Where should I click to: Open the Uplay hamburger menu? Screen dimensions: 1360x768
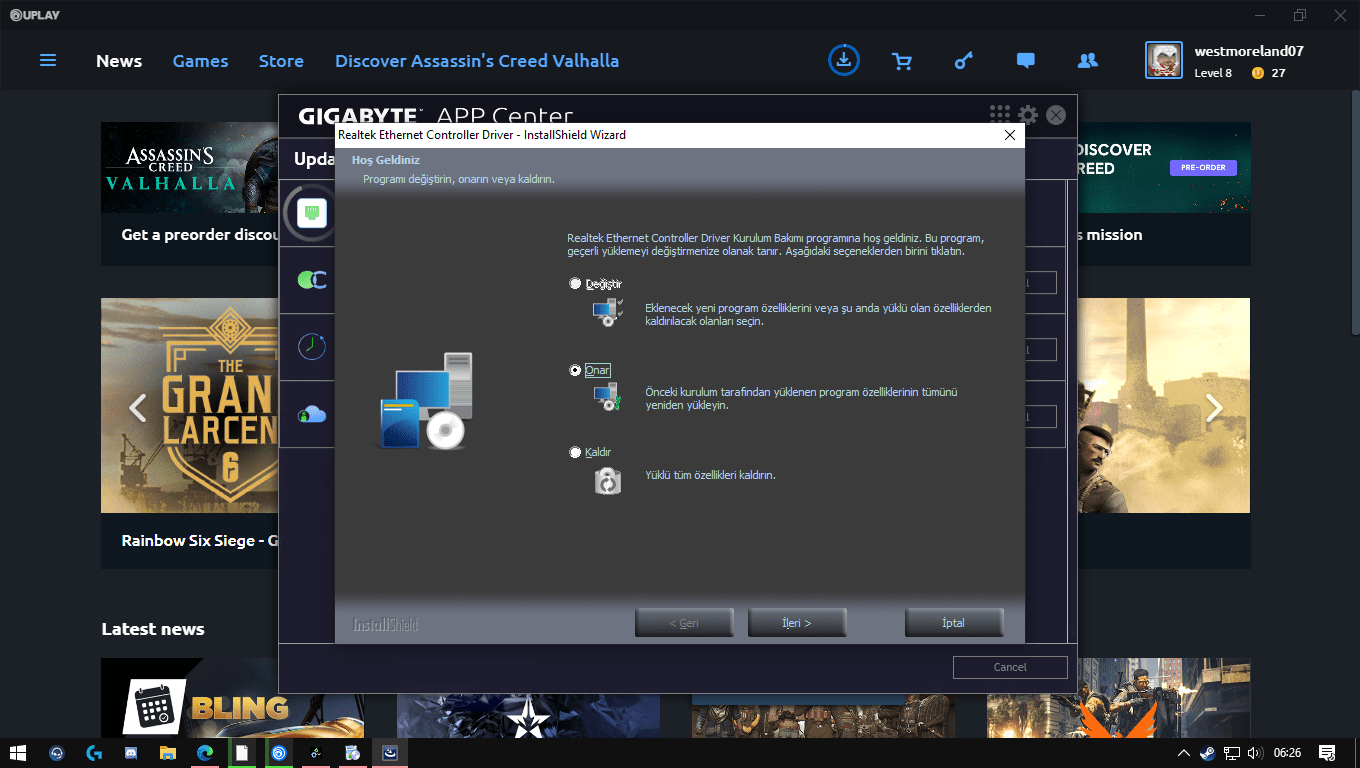coord(48,61)
